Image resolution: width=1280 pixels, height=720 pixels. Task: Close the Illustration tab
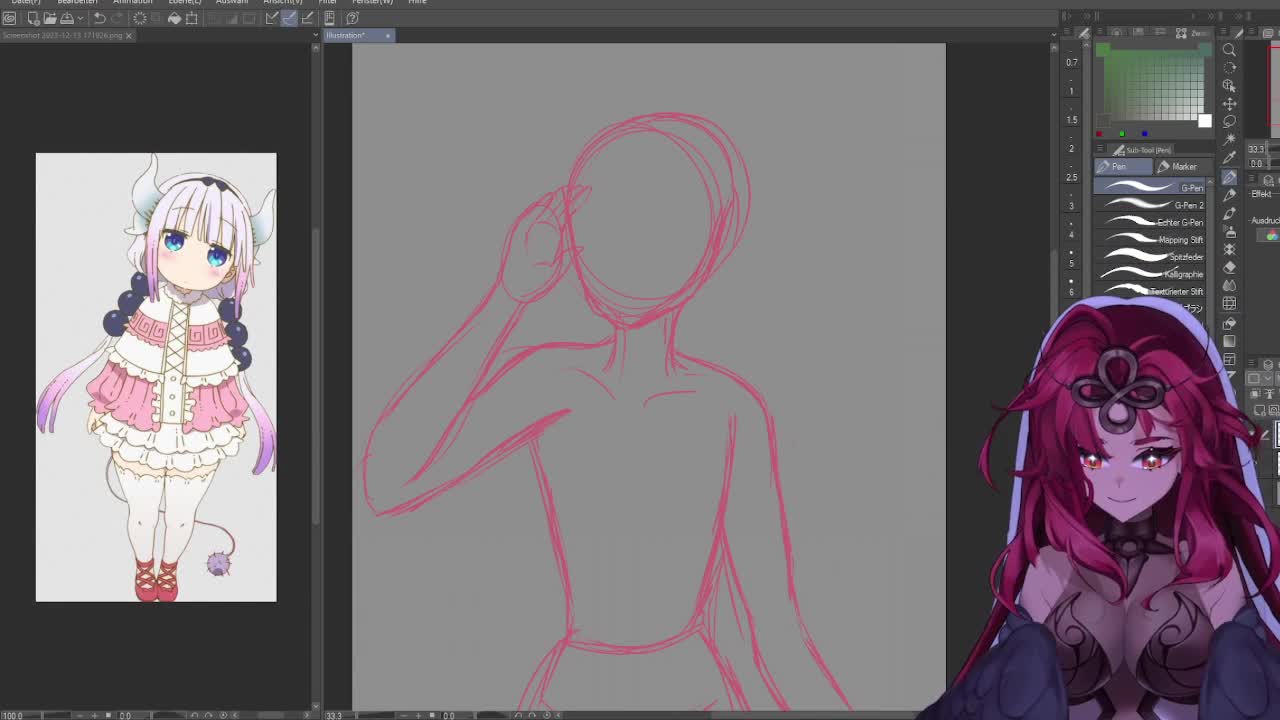click(388, 36)
